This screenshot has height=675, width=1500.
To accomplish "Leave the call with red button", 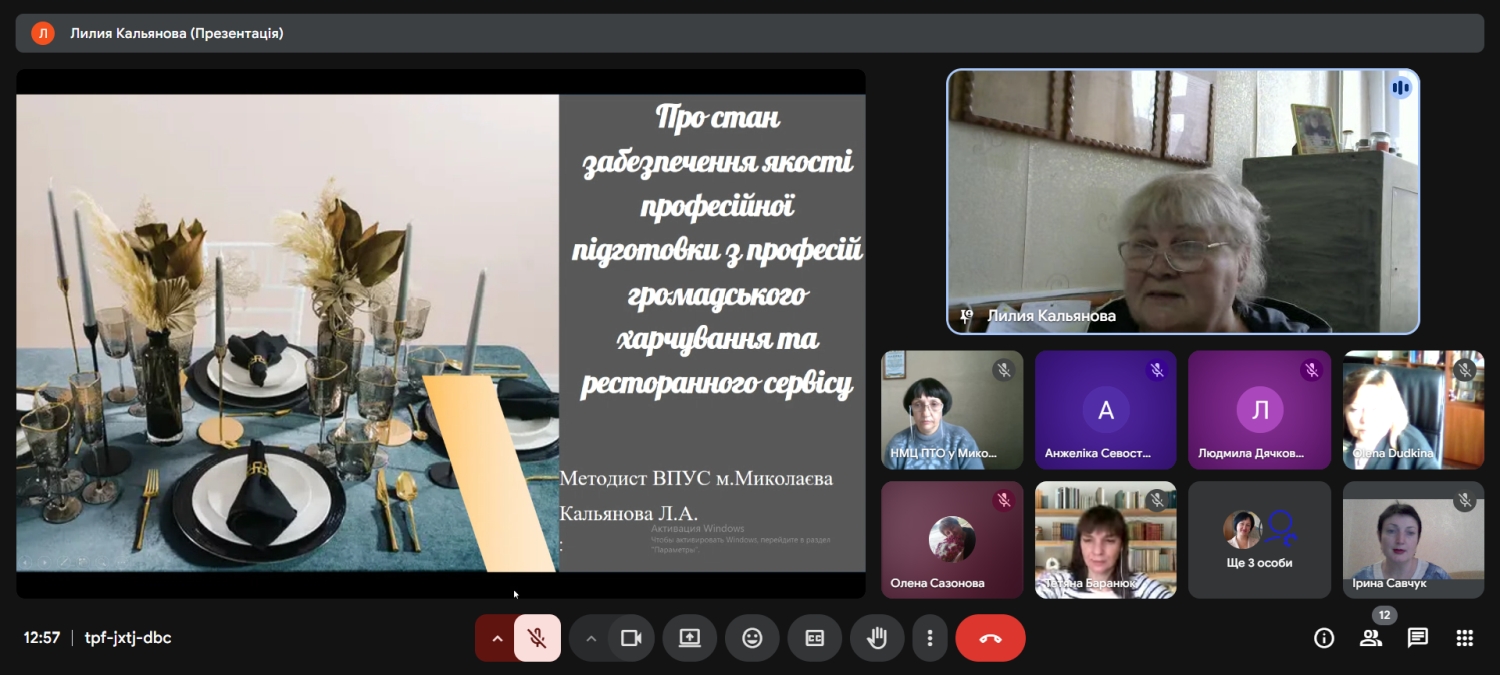I will [x=990, y=638].
